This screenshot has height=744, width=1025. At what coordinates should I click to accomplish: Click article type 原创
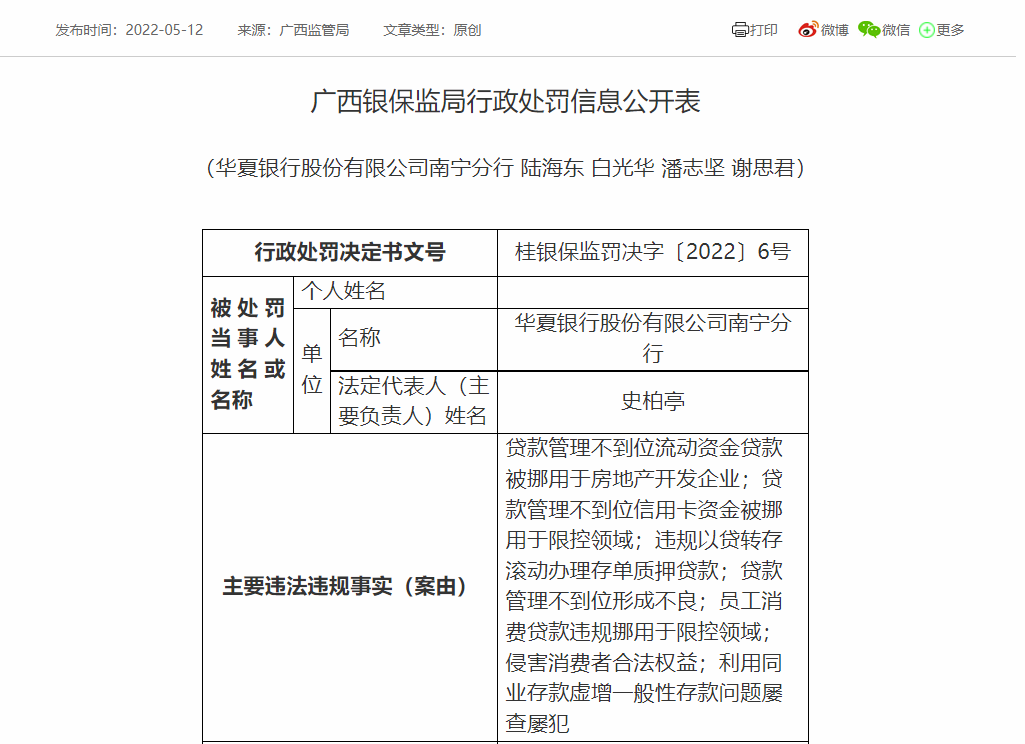pos(467,30)
